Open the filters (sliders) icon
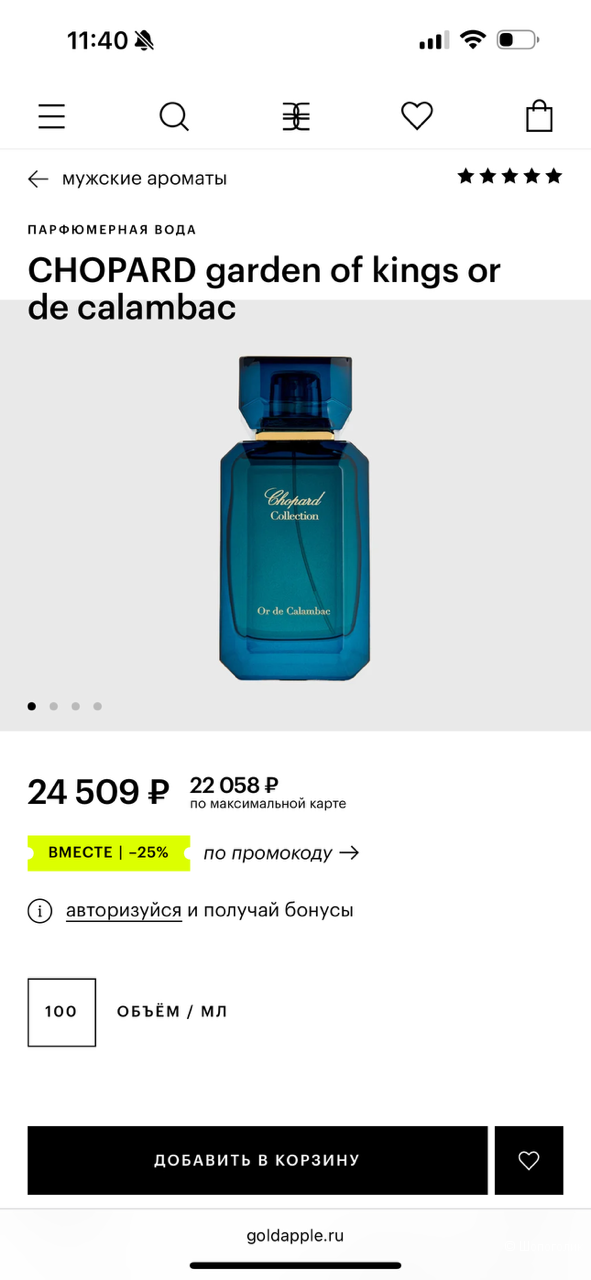 pyautogui.click(x=296, y=116)
